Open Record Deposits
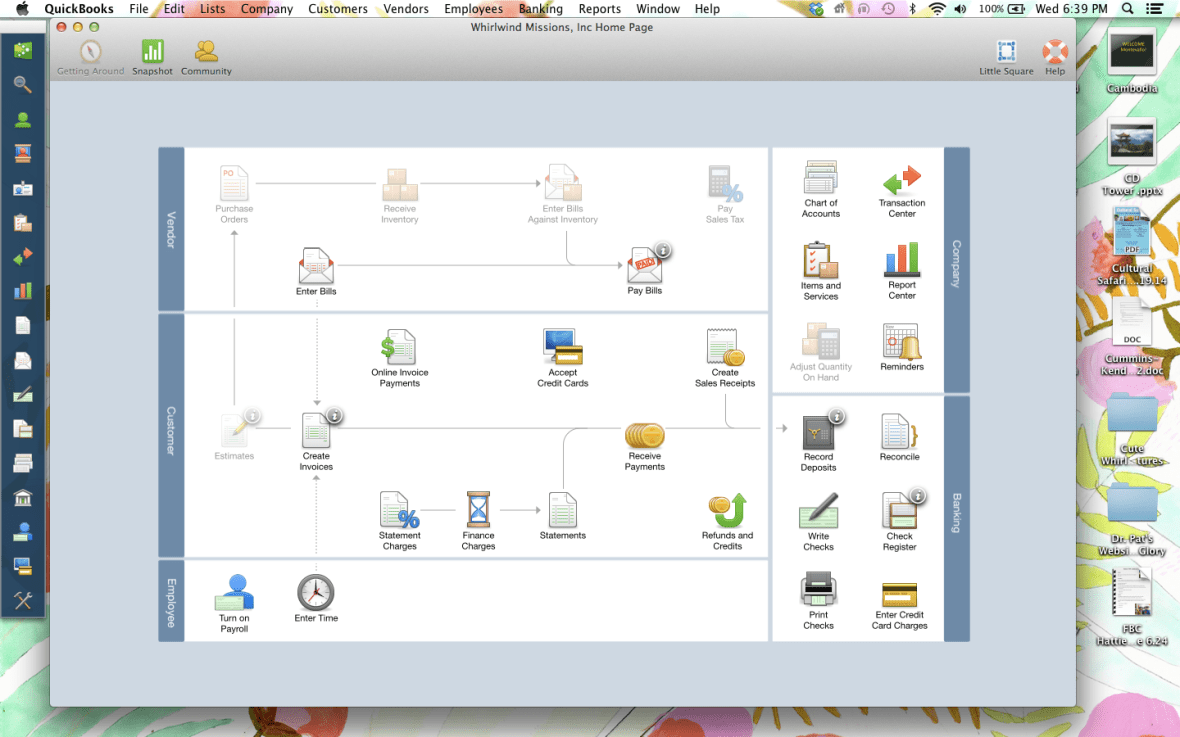The height and width of the screenshot is (737, 1180). point(818,440)
